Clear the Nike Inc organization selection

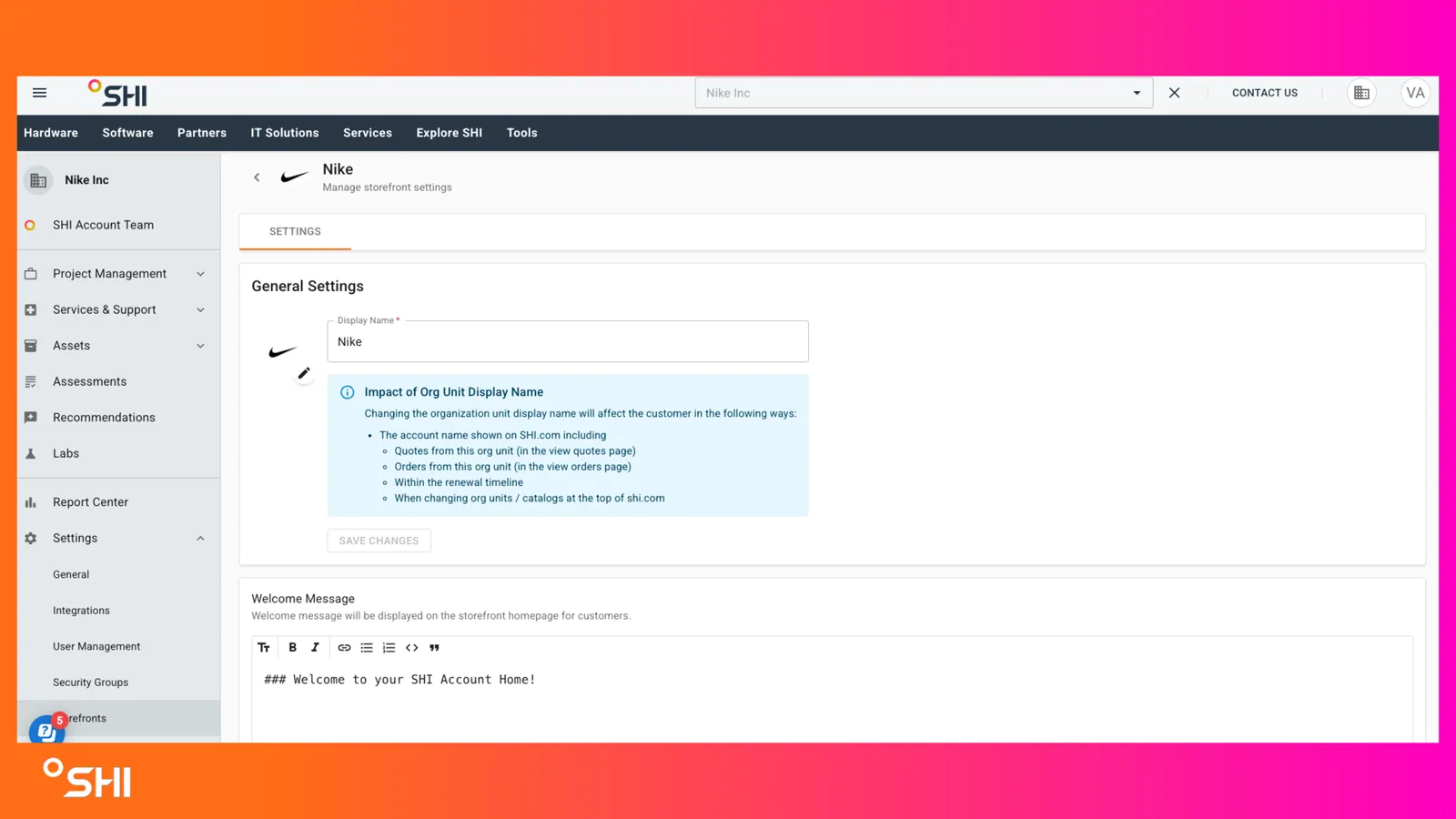[1175, 93]
